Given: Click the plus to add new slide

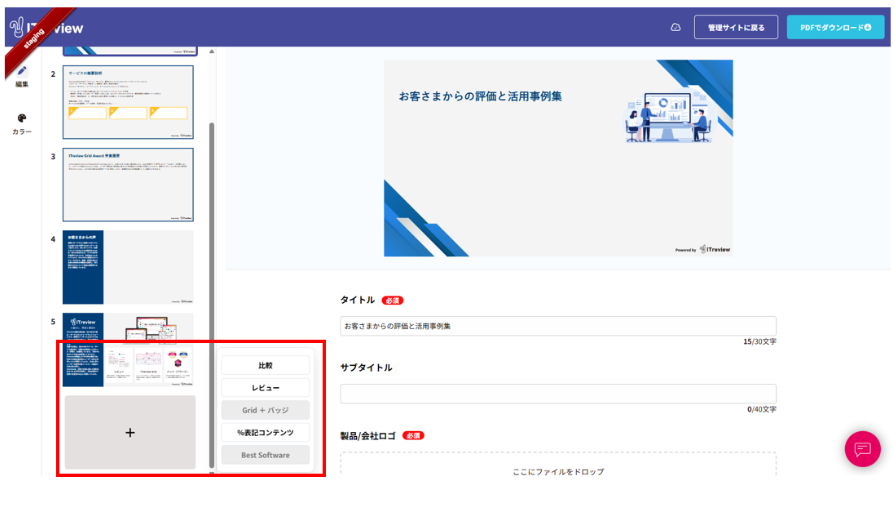Looking at the screenshot, I should click(x=130, y=432).
